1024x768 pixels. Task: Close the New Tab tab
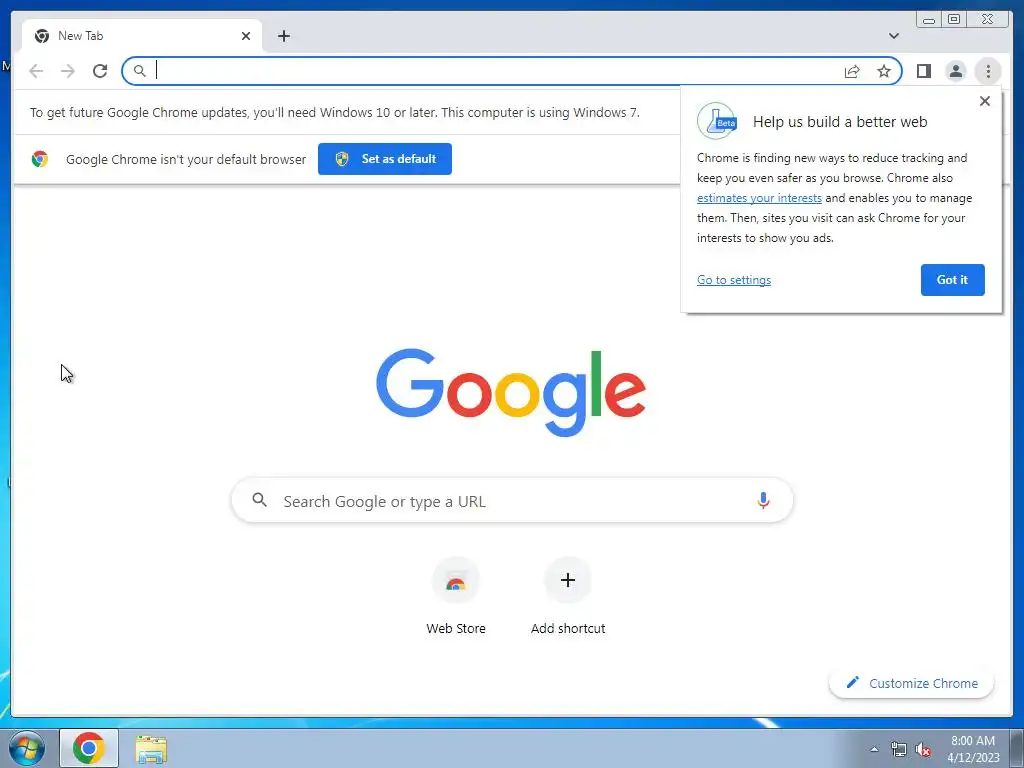point(246,36)
